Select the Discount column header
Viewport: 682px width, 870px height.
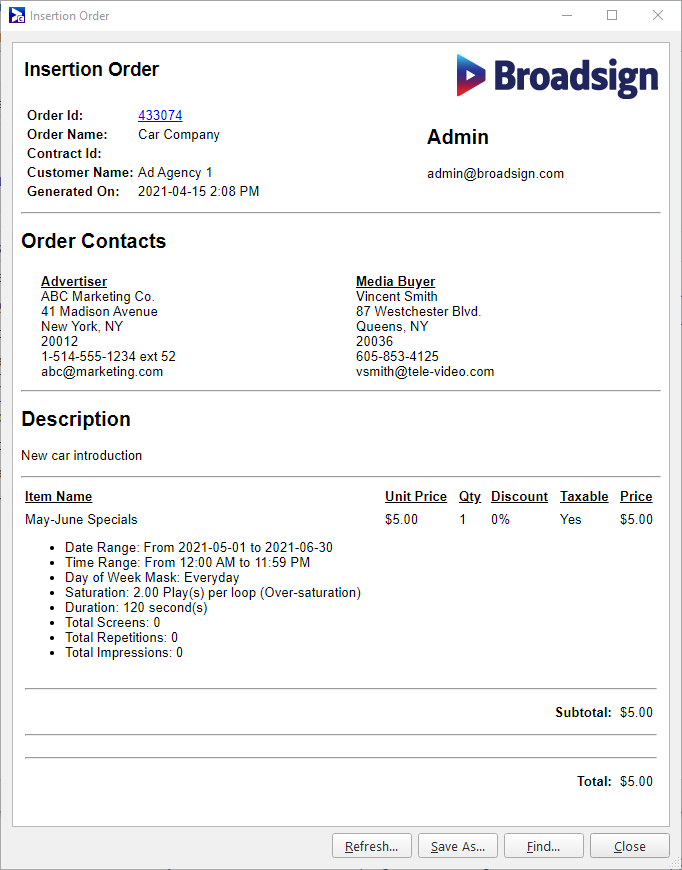[x=519, y=497]
